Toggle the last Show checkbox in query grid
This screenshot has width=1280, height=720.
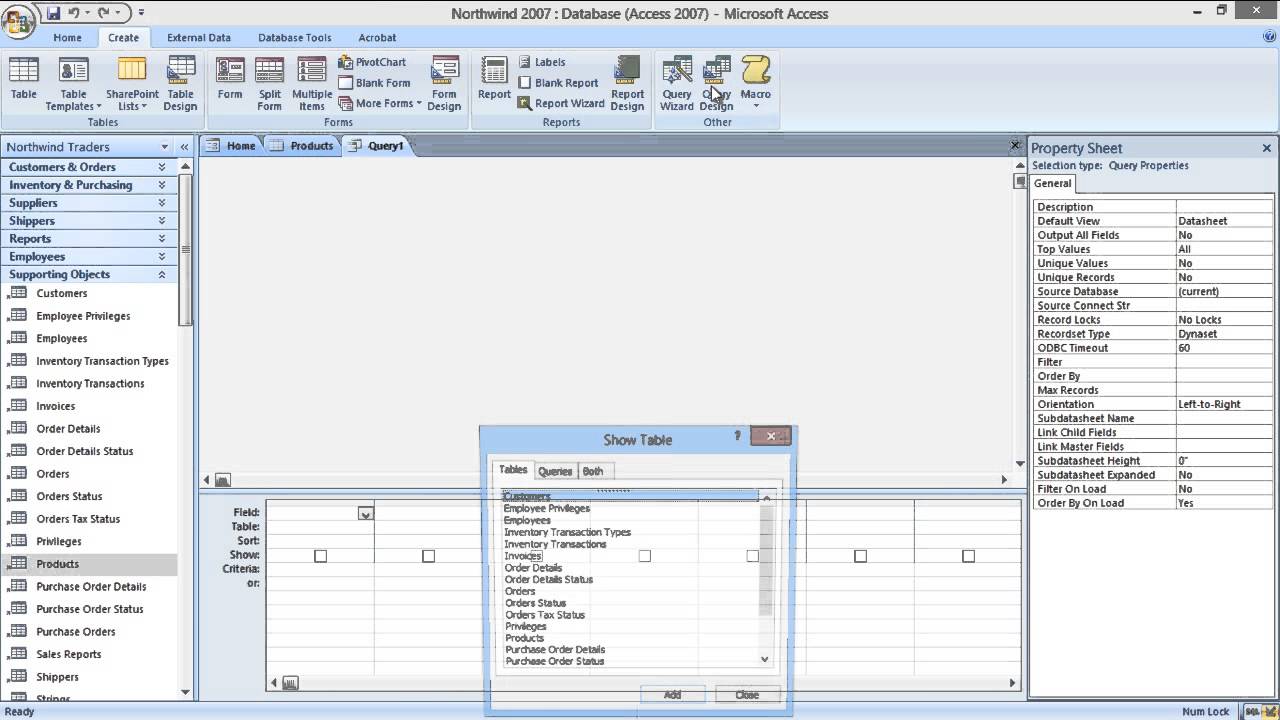pos(968,556)
